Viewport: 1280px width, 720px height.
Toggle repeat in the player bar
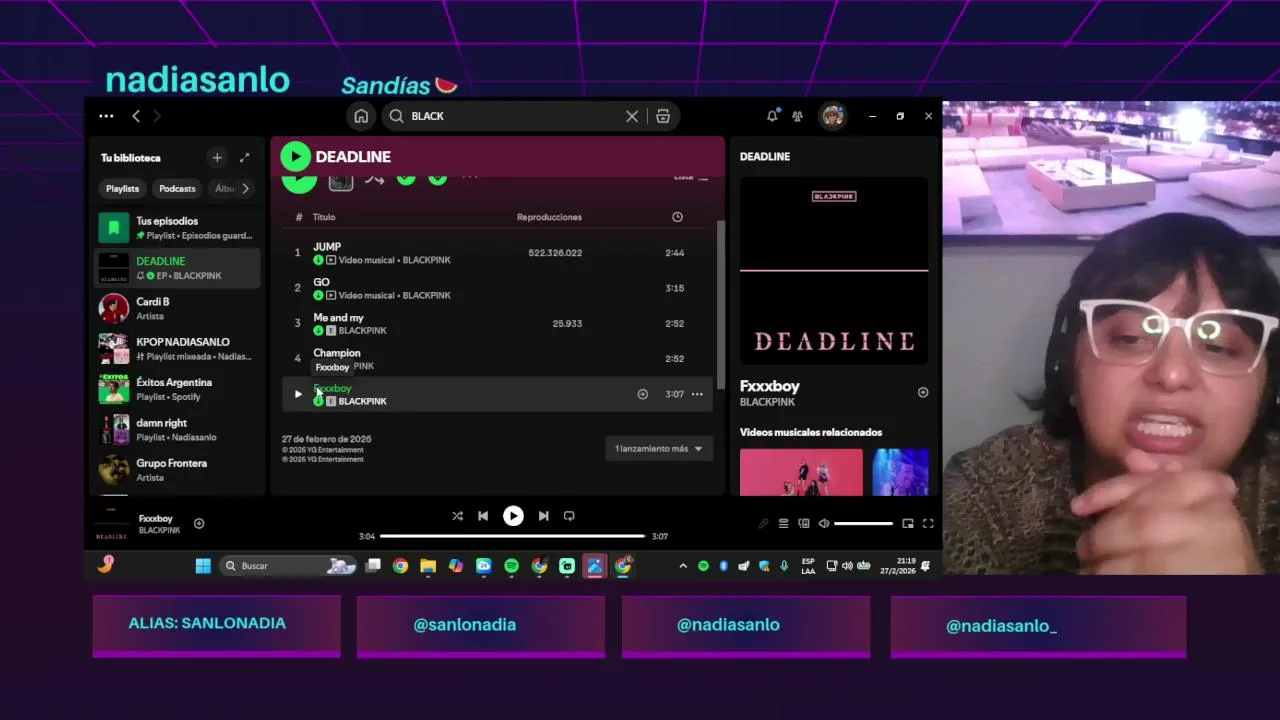(569, 516)
